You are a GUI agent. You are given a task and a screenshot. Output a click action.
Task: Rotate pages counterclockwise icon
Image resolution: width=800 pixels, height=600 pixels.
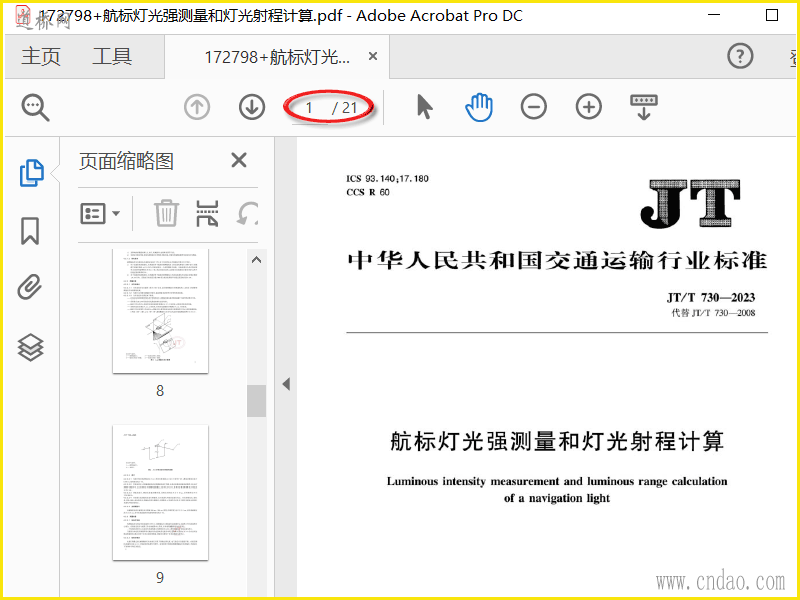click(247, 213)
